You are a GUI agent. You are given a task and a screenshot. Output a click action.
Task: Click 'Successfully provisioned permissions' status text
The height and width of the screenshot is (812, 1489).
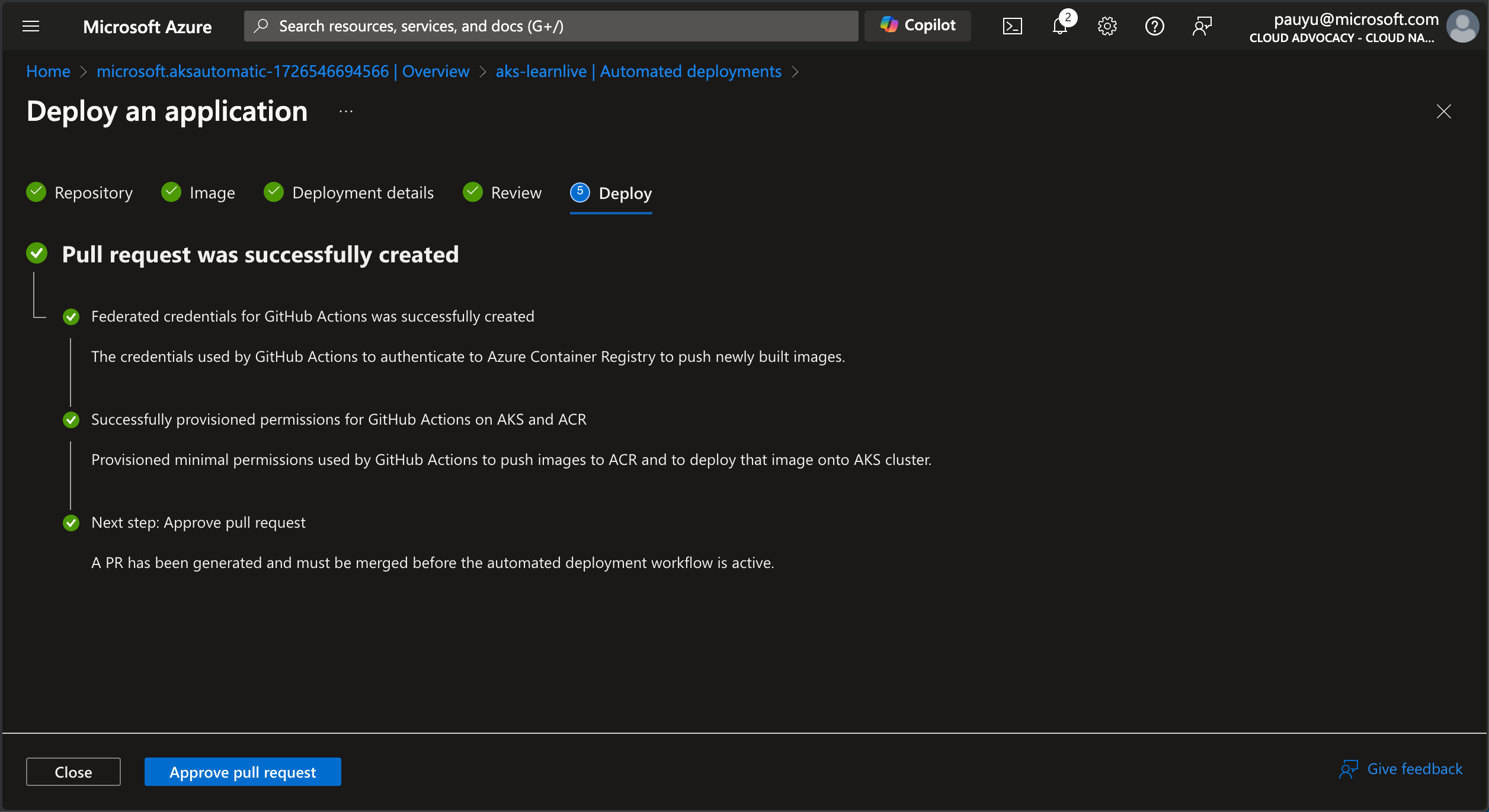(339, 419)
